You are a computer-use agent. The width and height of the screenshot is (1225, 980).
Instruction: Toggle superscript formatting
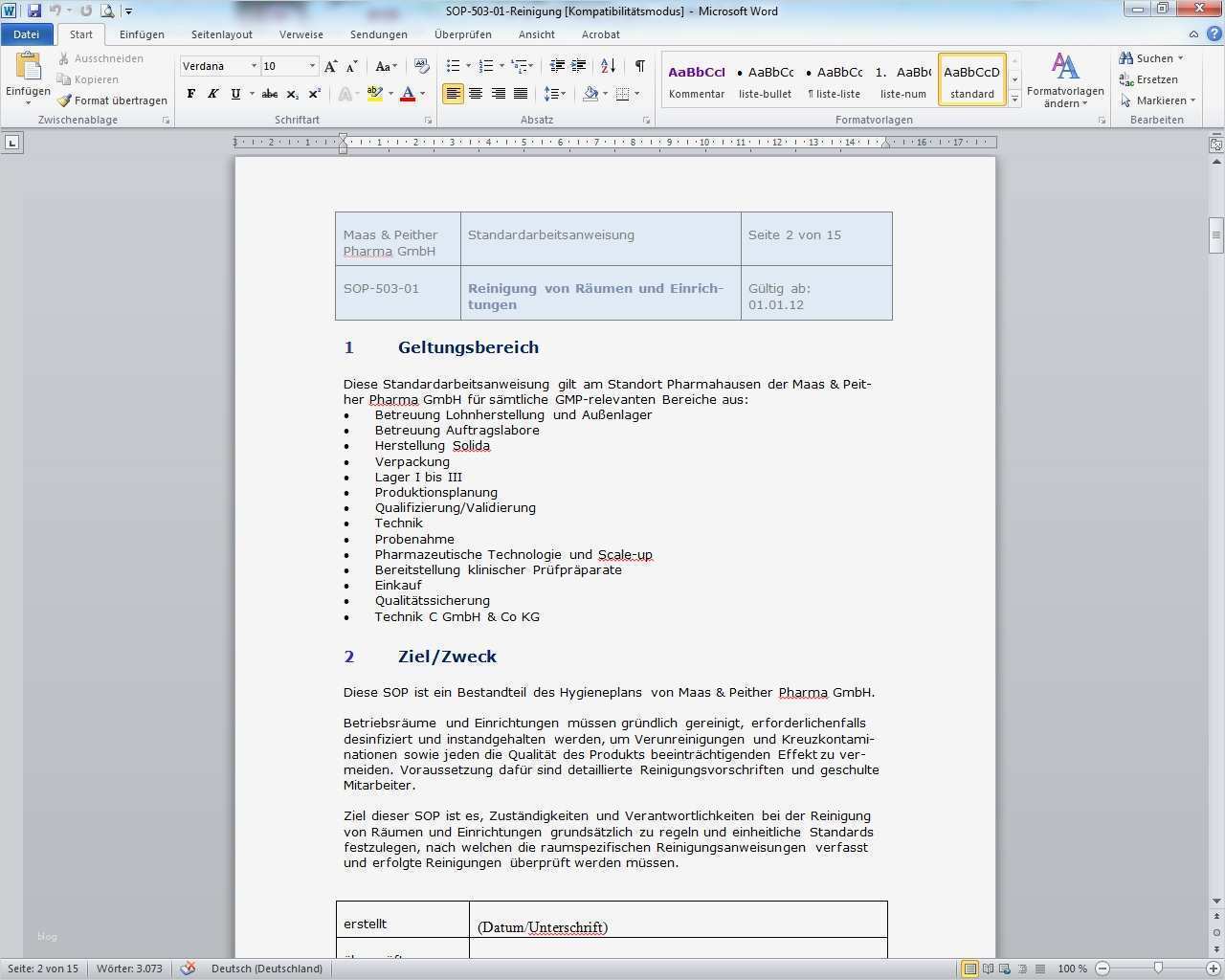coord(314,94)
